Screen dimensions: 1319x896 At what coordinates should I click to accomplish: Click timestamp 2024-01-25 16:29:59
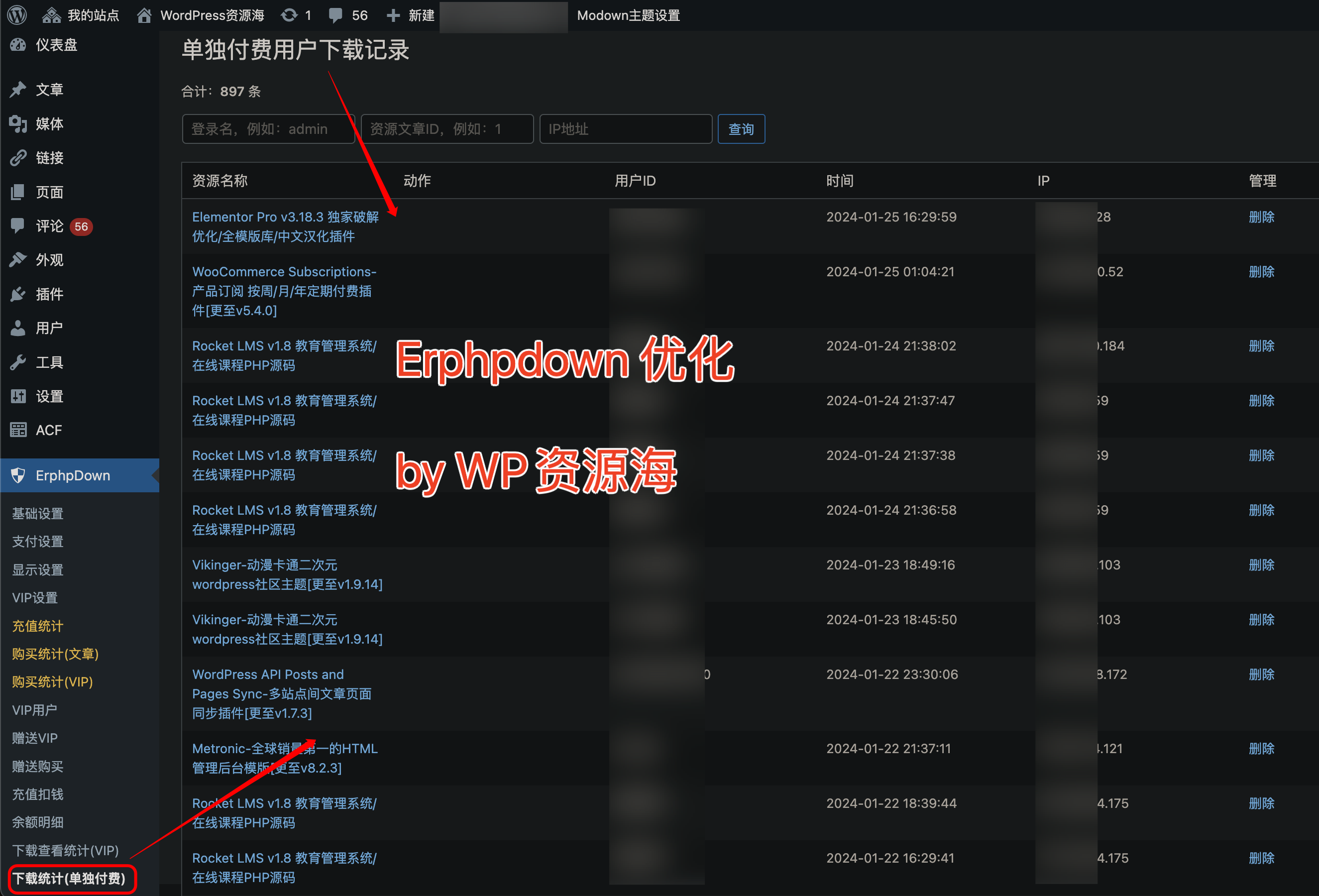click(x=891, y=217)
